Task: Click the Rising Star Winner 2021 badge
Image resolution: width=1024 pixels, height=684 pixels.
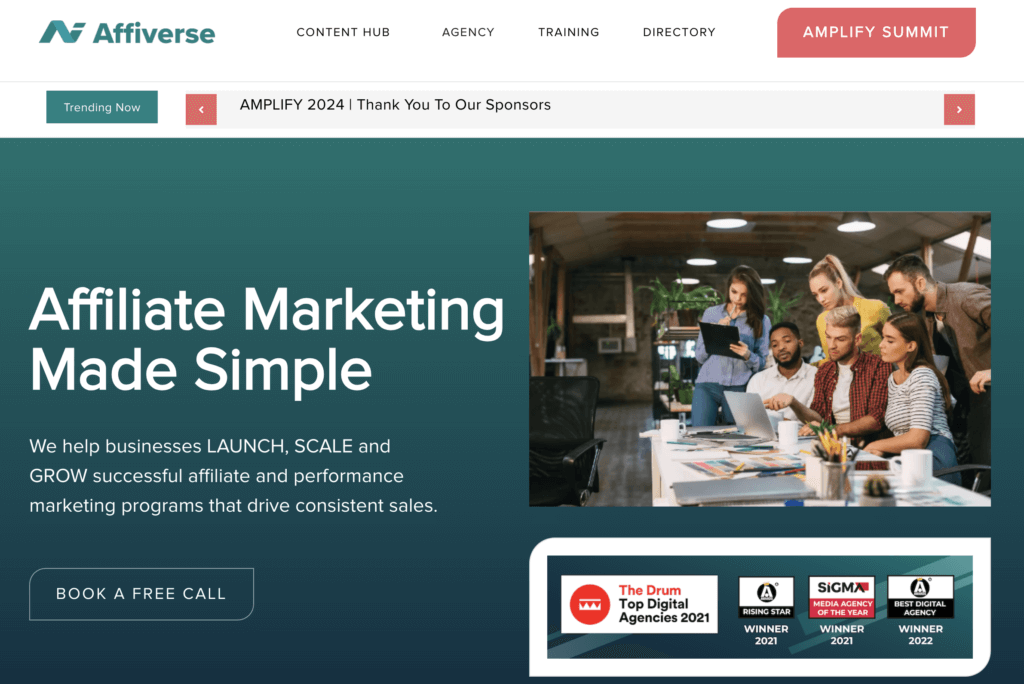Action: tap(766, 611)
